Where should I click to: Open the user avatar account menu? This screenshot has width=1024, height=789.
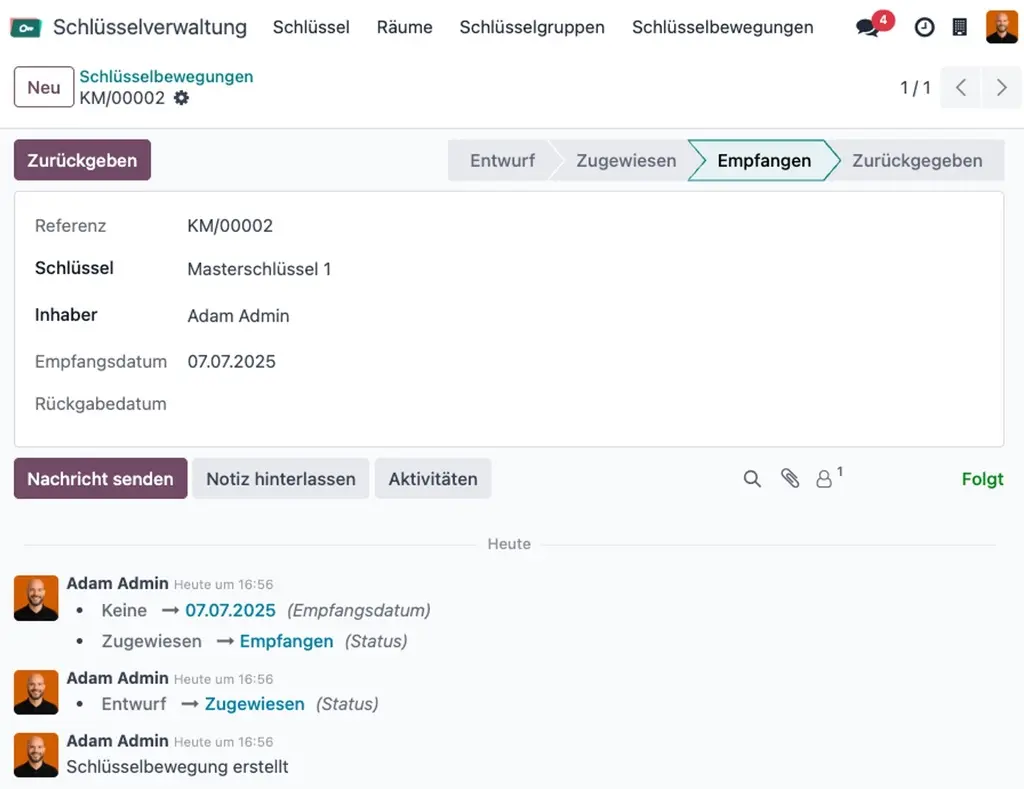tap(1000, 27)
